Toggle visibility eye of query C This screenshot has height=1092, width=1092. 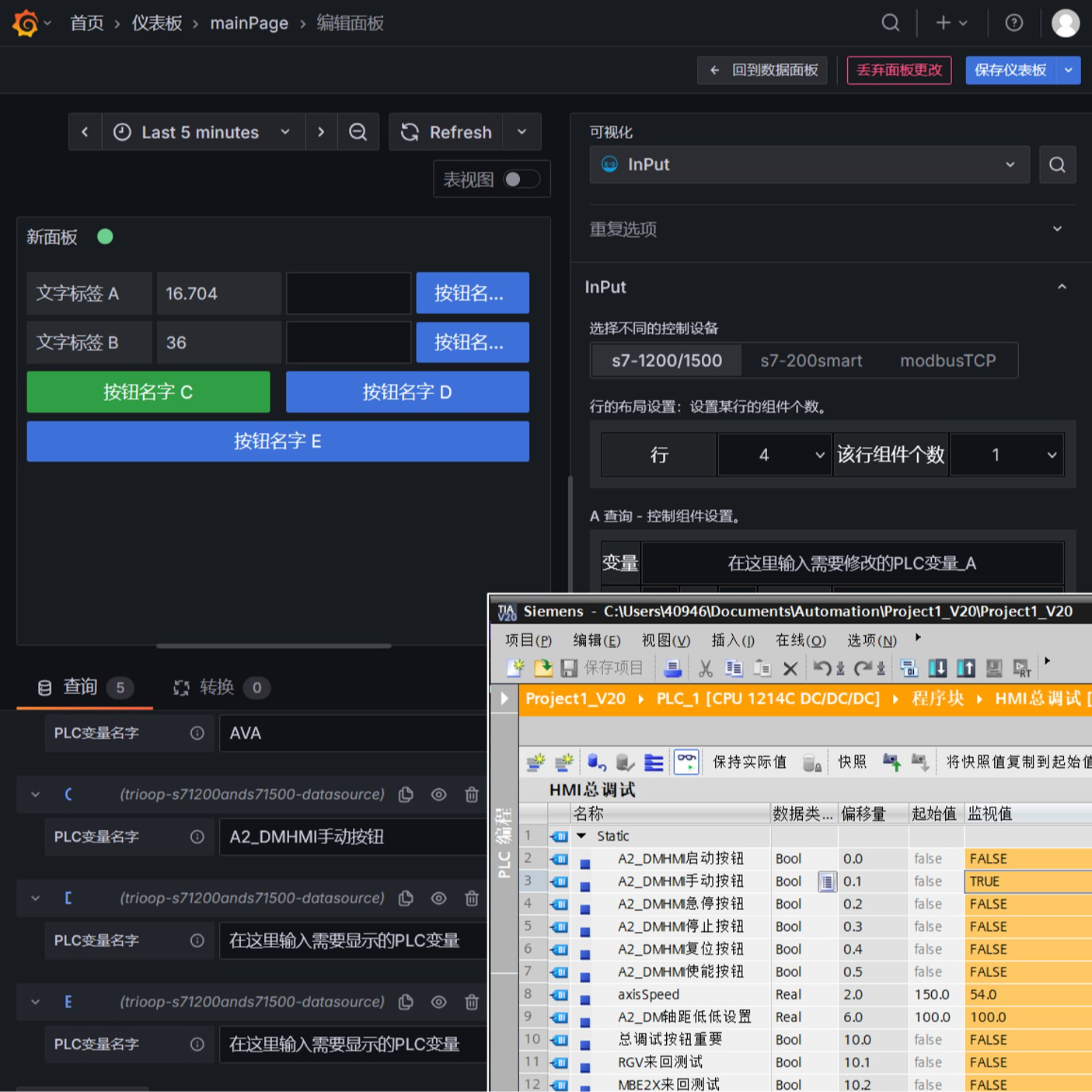[x=438, y=794]
